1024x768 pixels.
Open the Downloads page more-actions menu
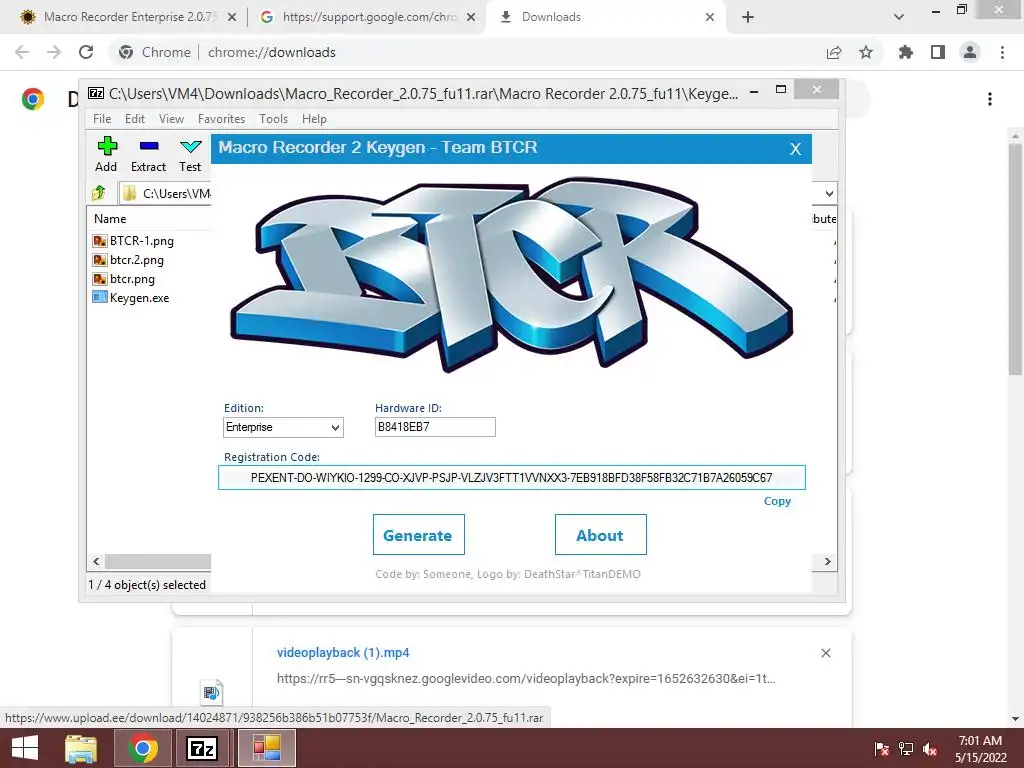[x=990, y=99]
